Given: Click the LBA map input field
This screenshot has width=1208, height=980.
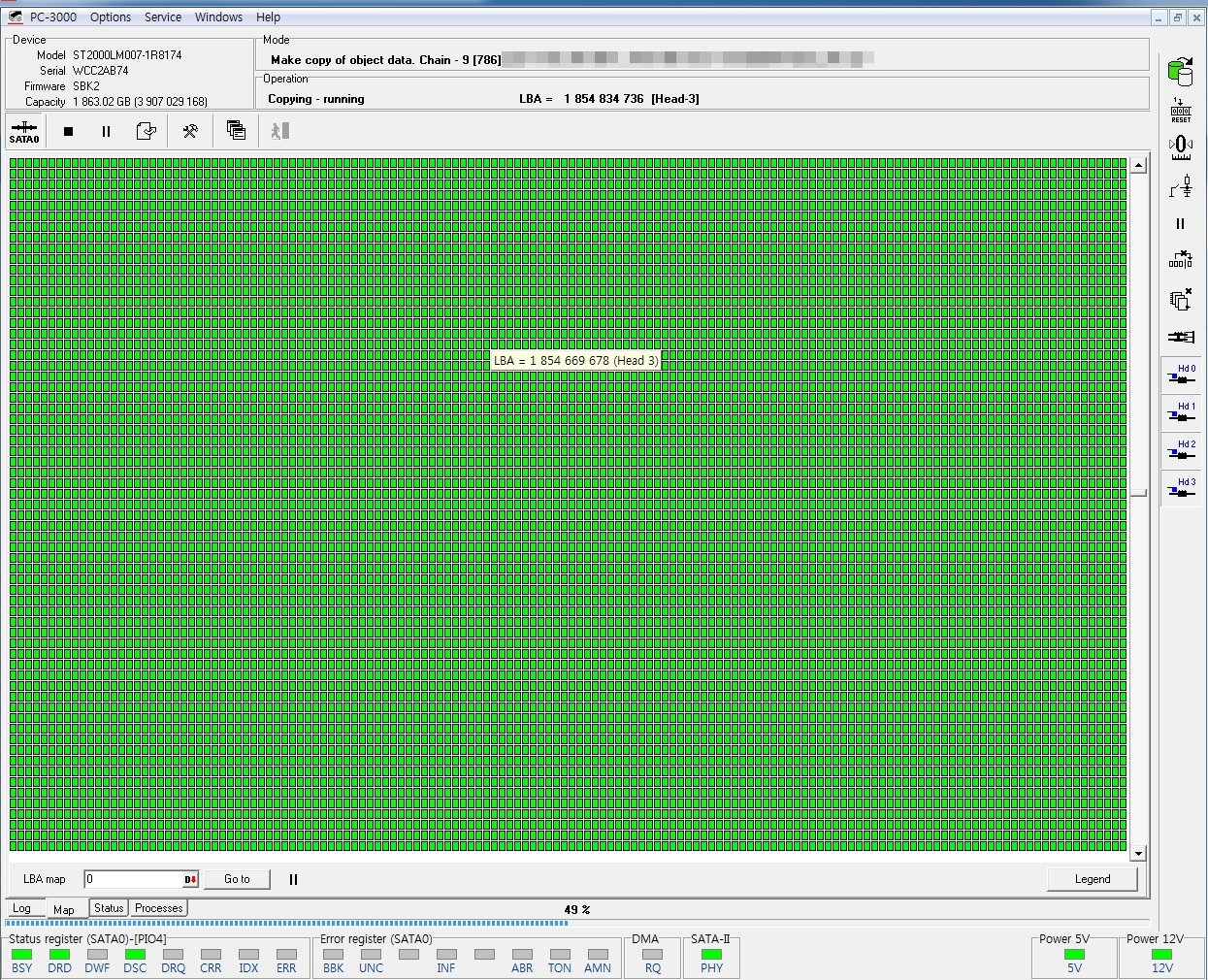Looking at the screenshot, I should click(133, 879).
